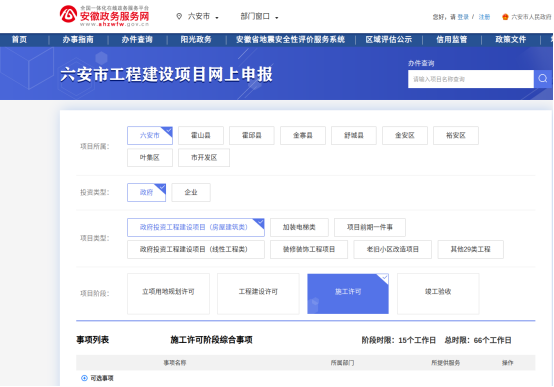Select 金安区 region option
Viewport: 554px width, 387px height.
tap(405, 135)
